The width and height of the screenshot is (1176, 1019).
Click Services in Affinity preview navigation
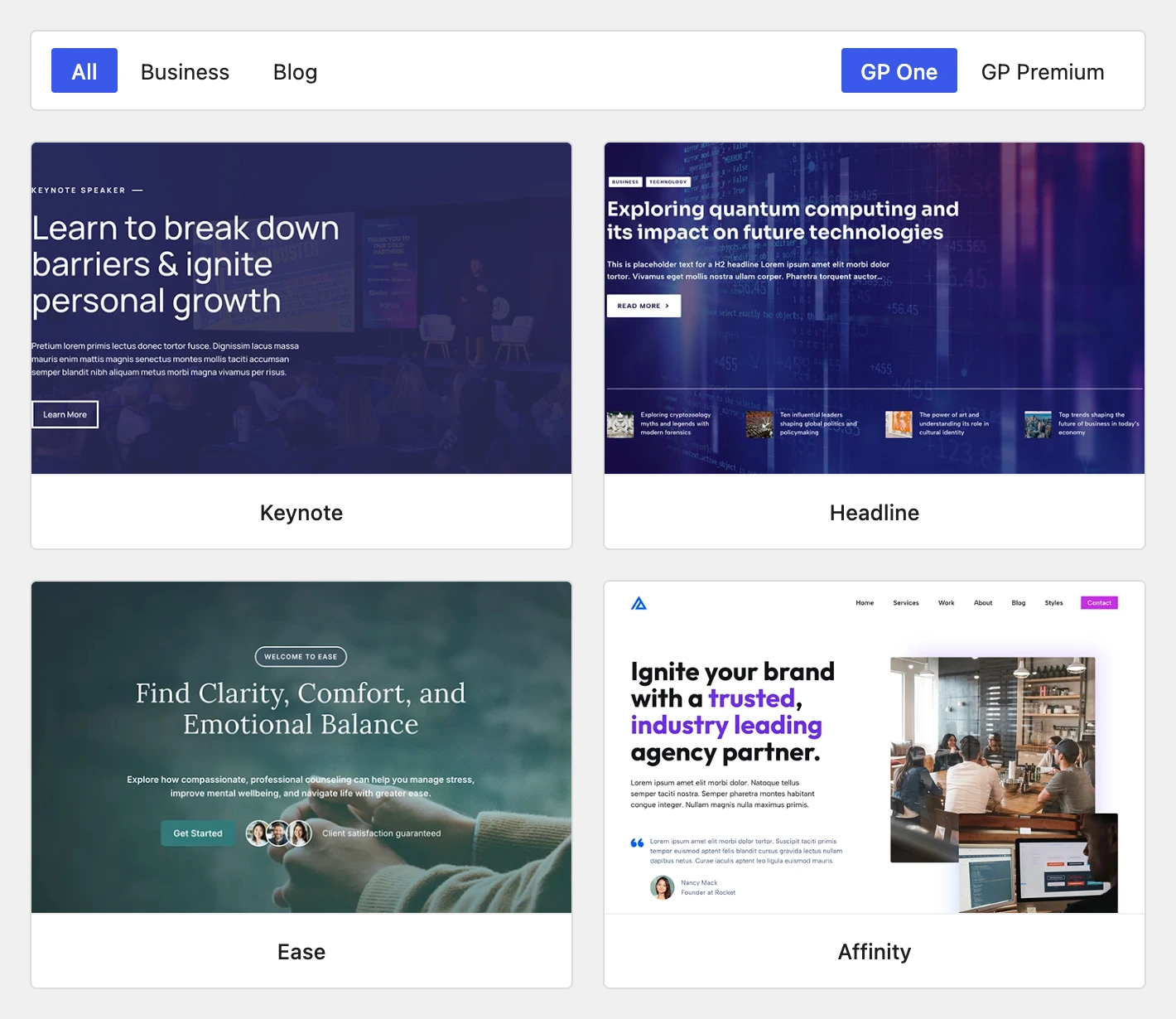[x=906, y=603]
